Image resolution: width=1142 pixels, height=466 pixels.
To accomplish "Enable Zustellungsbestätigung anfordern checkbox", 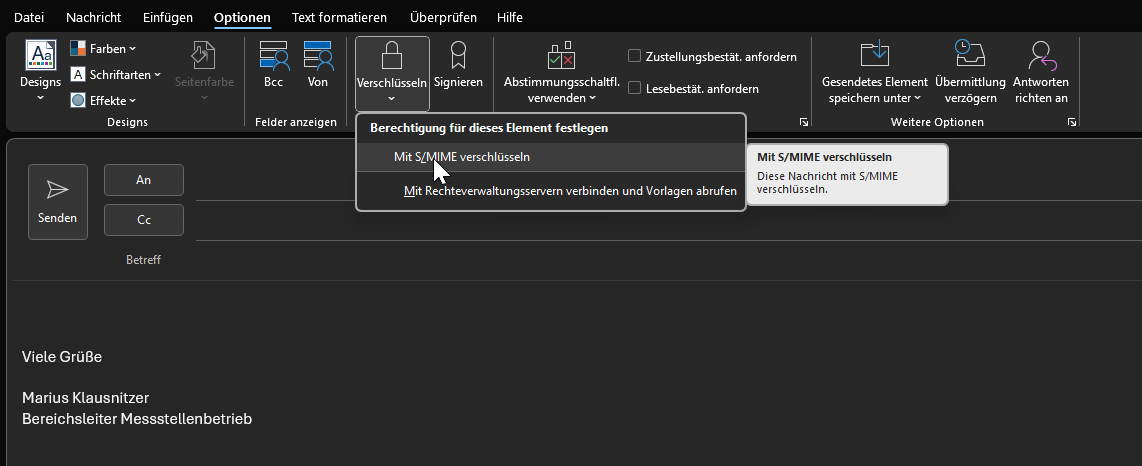I will 634,57.
